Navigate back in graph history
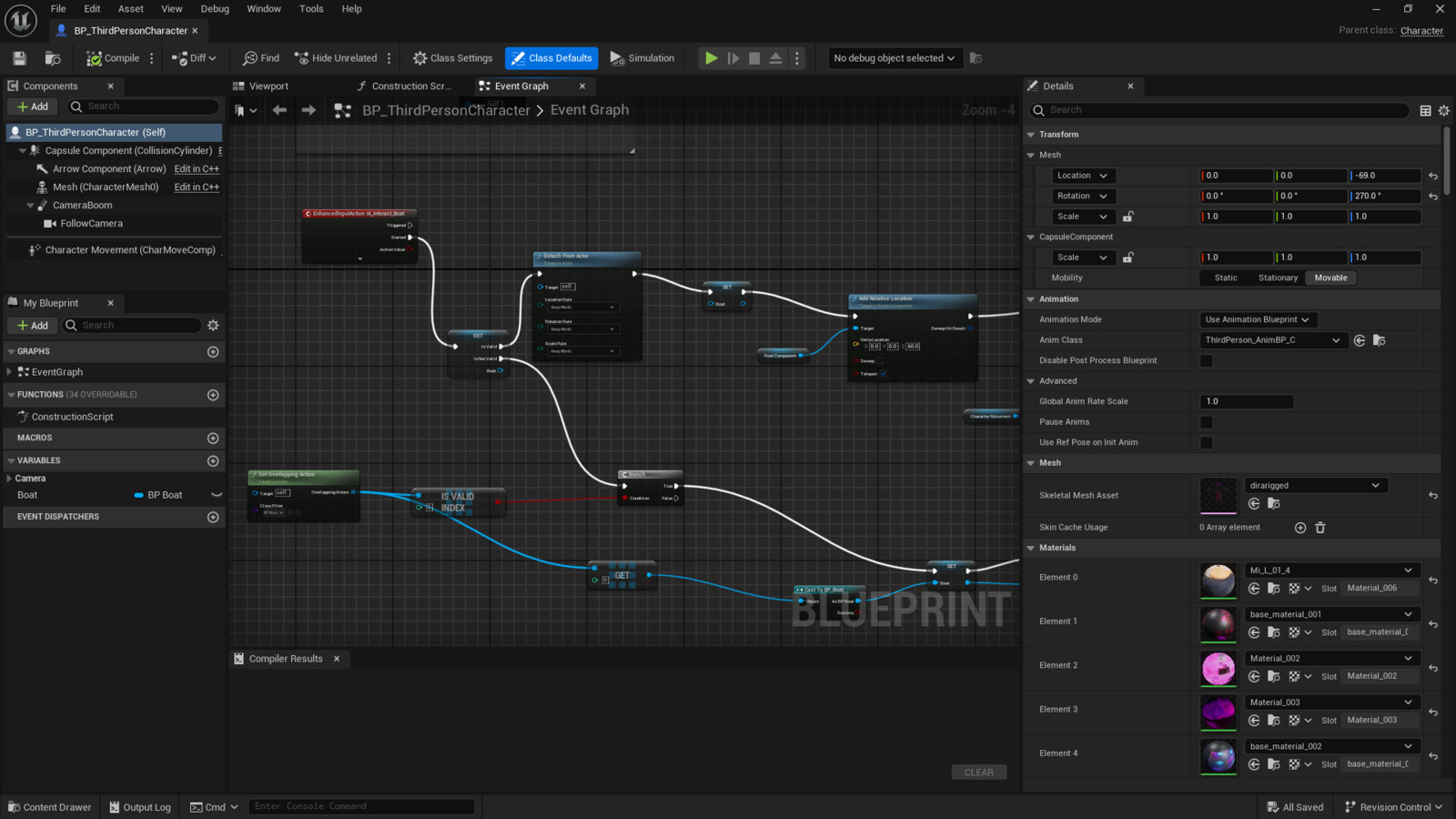 pos(279,110)
